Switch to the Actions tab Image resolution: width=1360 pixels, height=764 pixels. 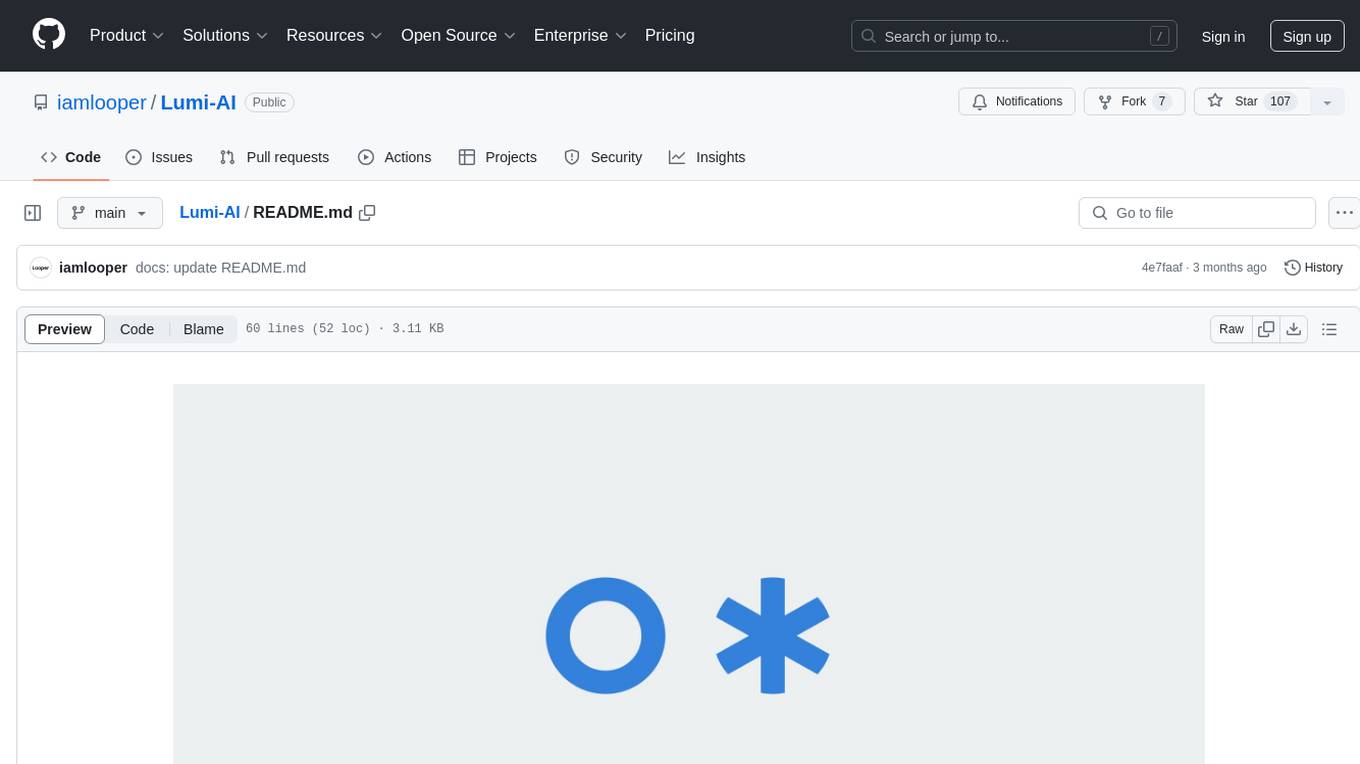(395, 157)
